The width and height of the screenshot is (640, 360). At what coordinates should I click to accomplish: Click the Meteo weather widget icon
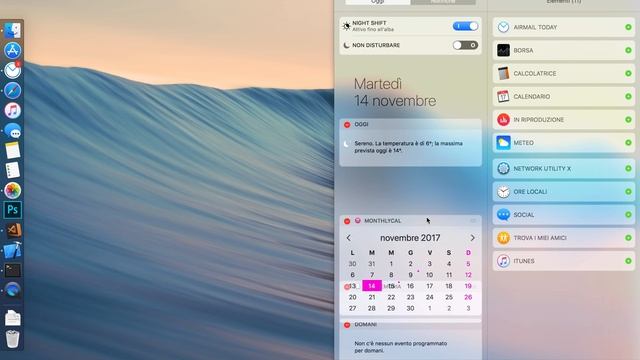[x=503, y=143]
